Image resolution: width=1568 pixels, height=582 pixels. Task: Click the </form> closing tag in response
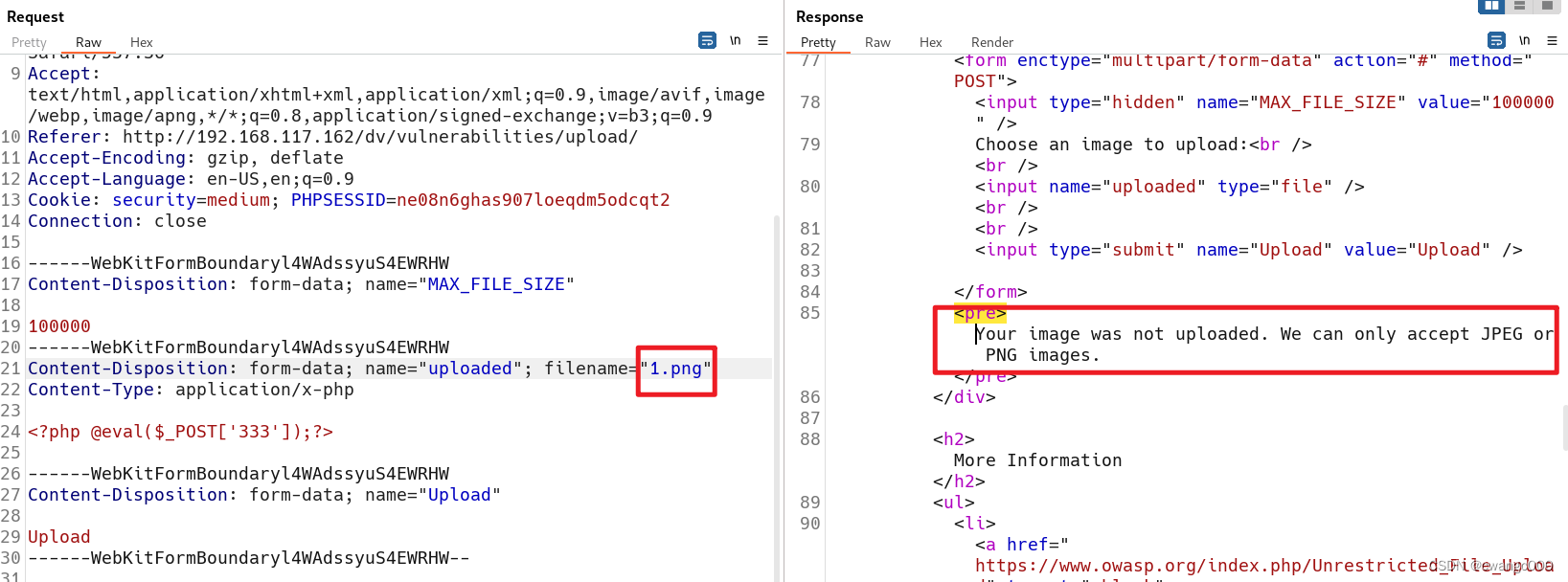(990, 292)
